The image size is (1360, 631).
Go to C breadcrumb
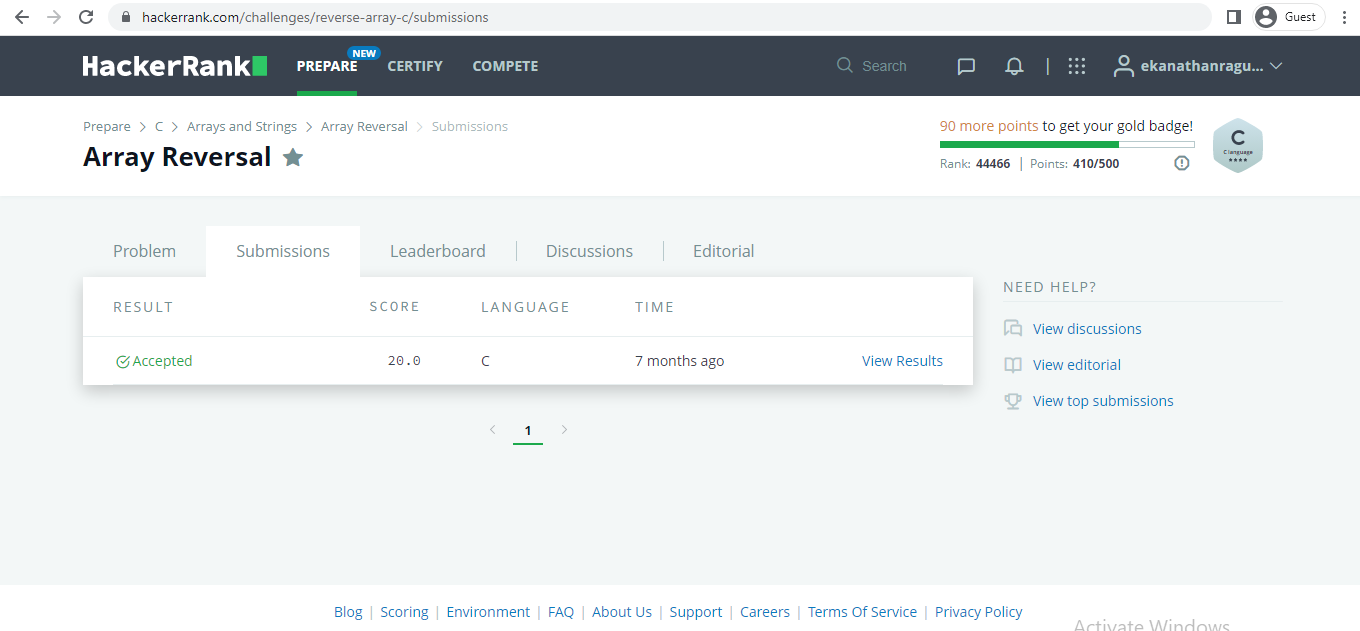[x=159, y=126]
